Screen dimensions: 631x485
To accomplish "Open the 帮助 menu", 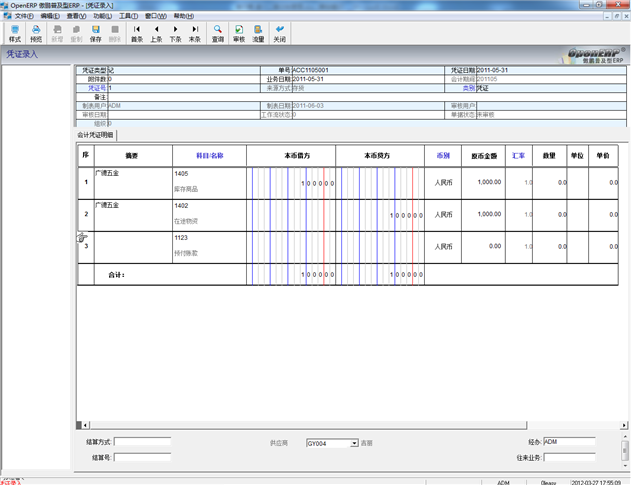I will coord(183,16).
